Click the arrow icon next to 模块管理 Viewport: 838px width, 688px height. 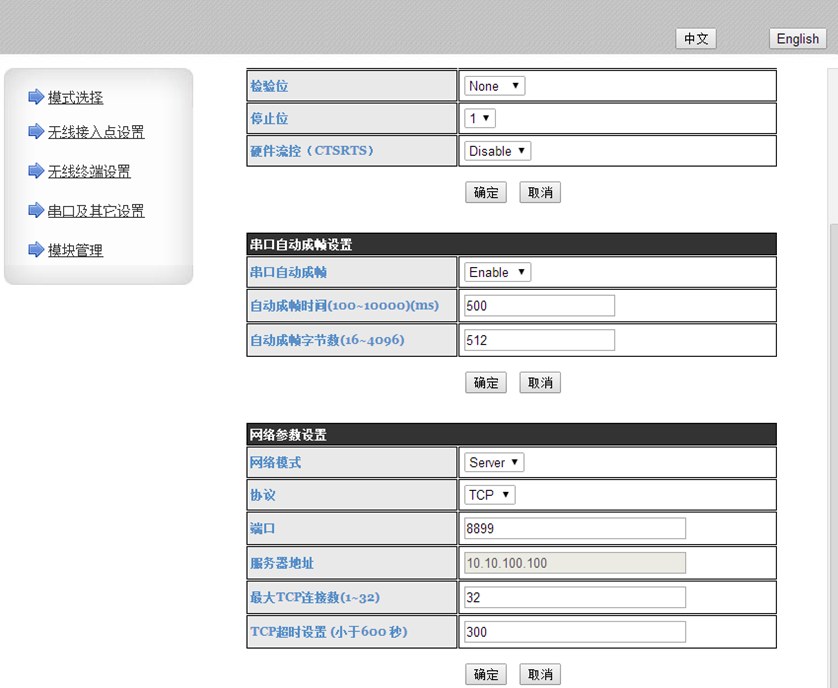tap(36, 250)
